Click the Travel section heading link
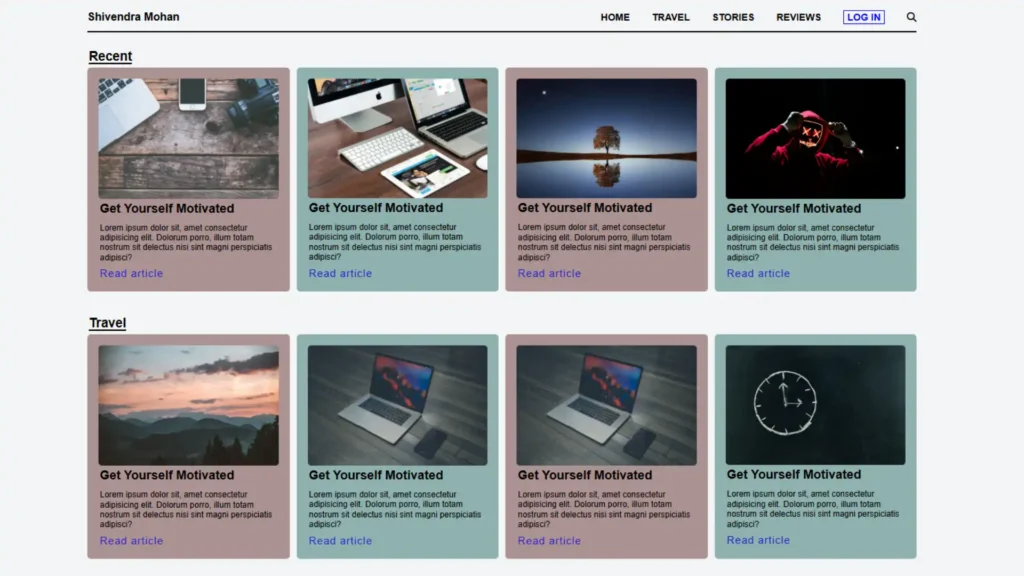 click(x=107, y=322)
